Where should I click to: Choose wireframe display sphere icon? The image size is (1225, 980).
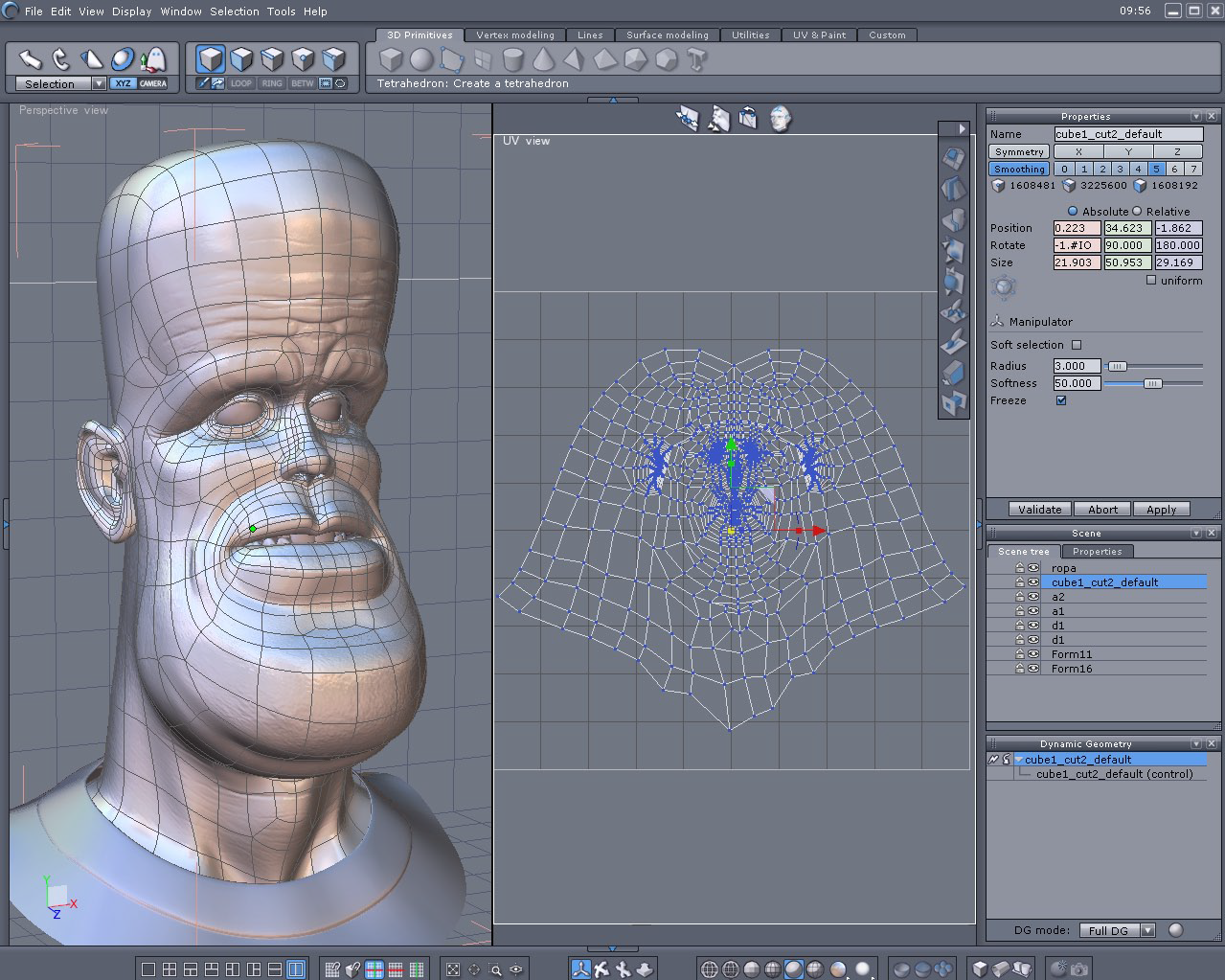coord(710,969)
